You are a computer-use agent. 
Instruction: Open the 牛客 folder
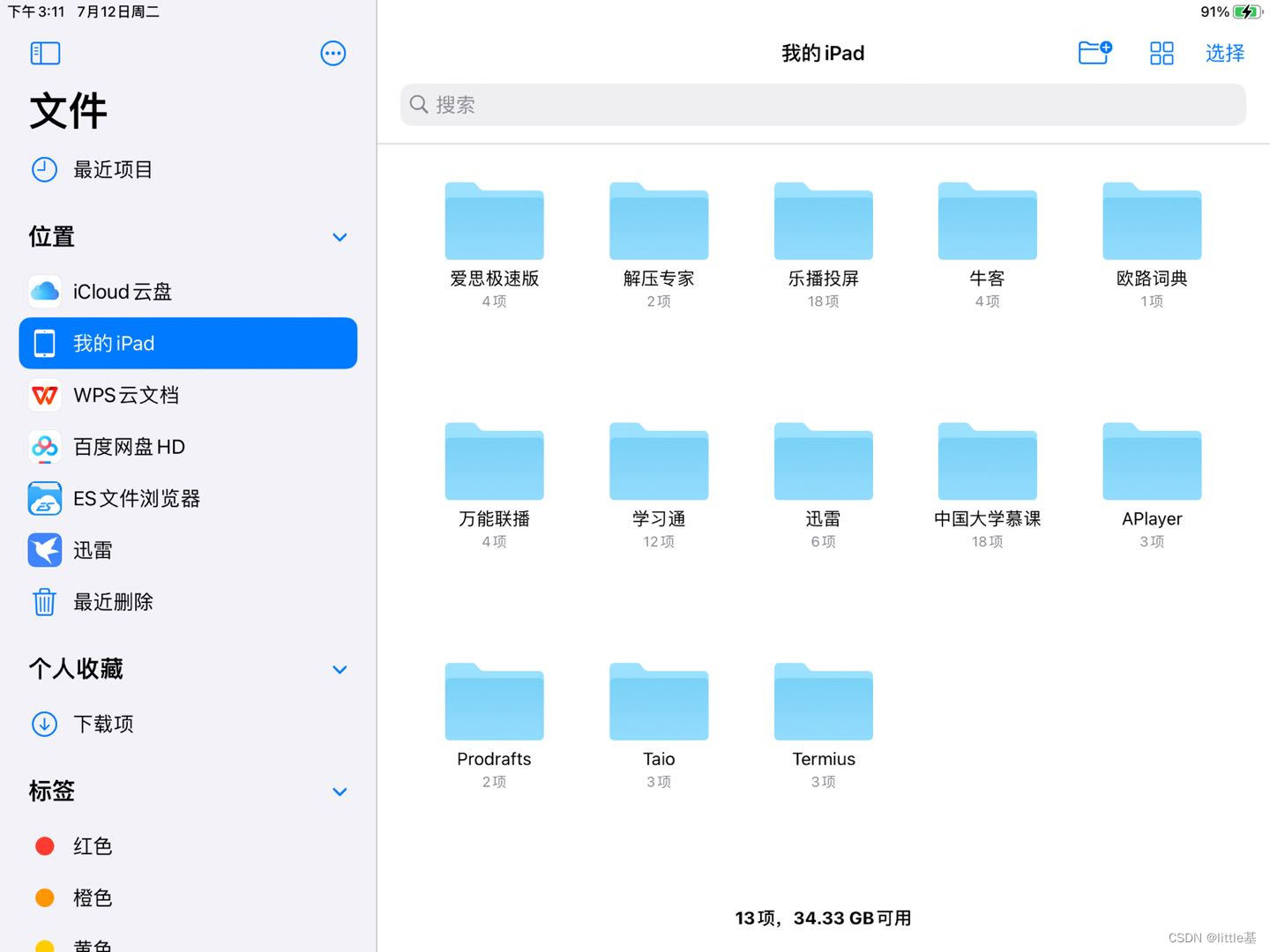click(988, 221)
